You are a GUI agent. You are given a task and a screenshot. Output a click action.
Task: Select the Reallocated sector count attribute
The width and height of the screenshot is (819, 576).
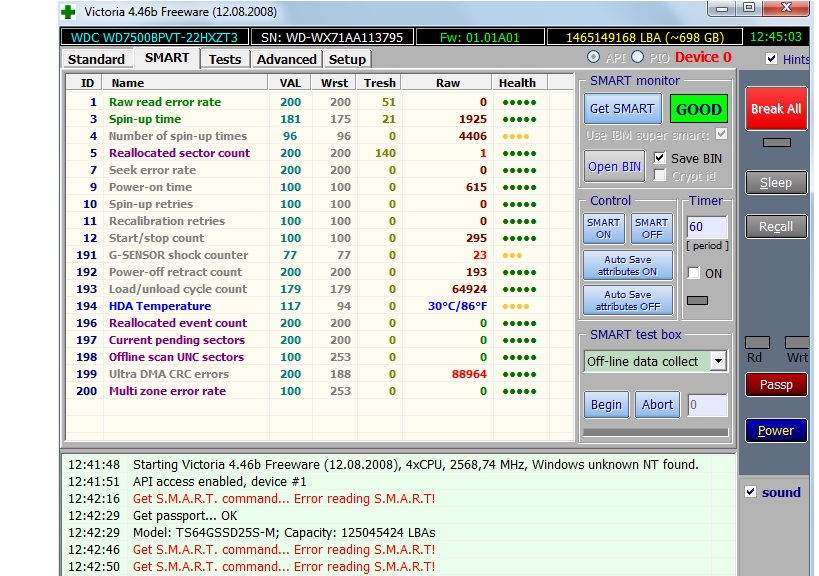(x=320, y=153)
